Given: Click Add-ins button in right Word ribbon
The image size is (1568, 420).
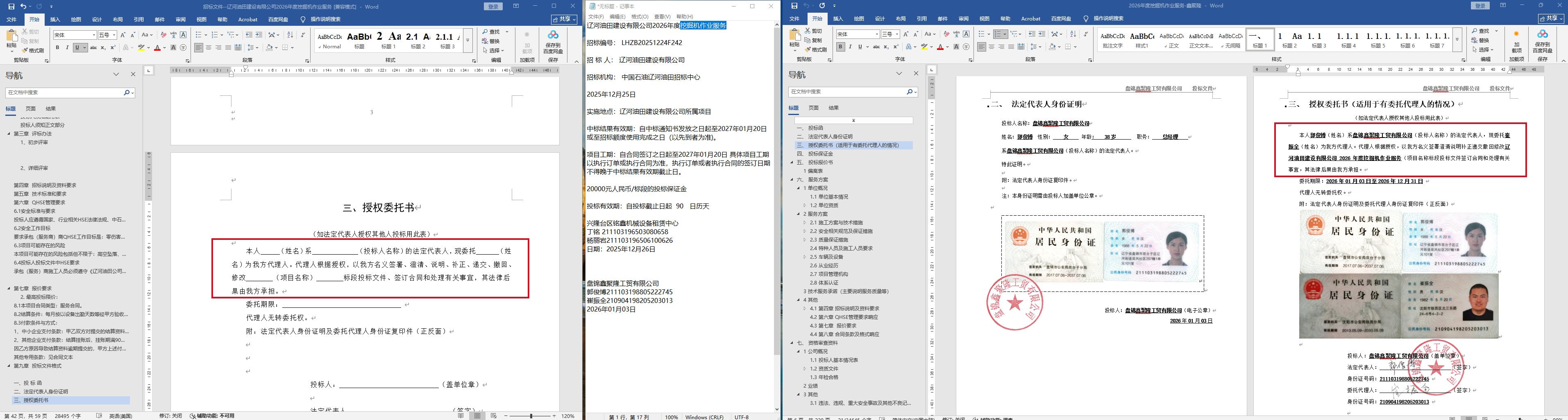Looking at the screenshot, I should (x=1516, y=42).
